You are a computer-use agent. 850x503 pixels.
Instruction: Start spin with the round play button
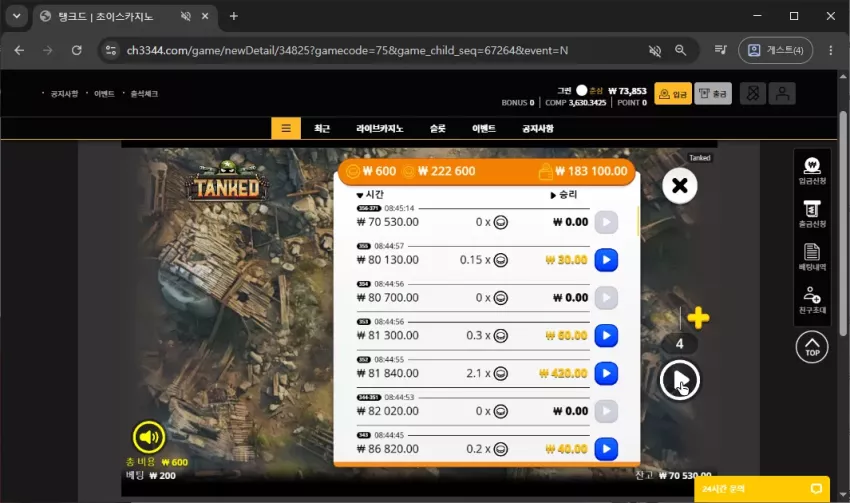679,380
